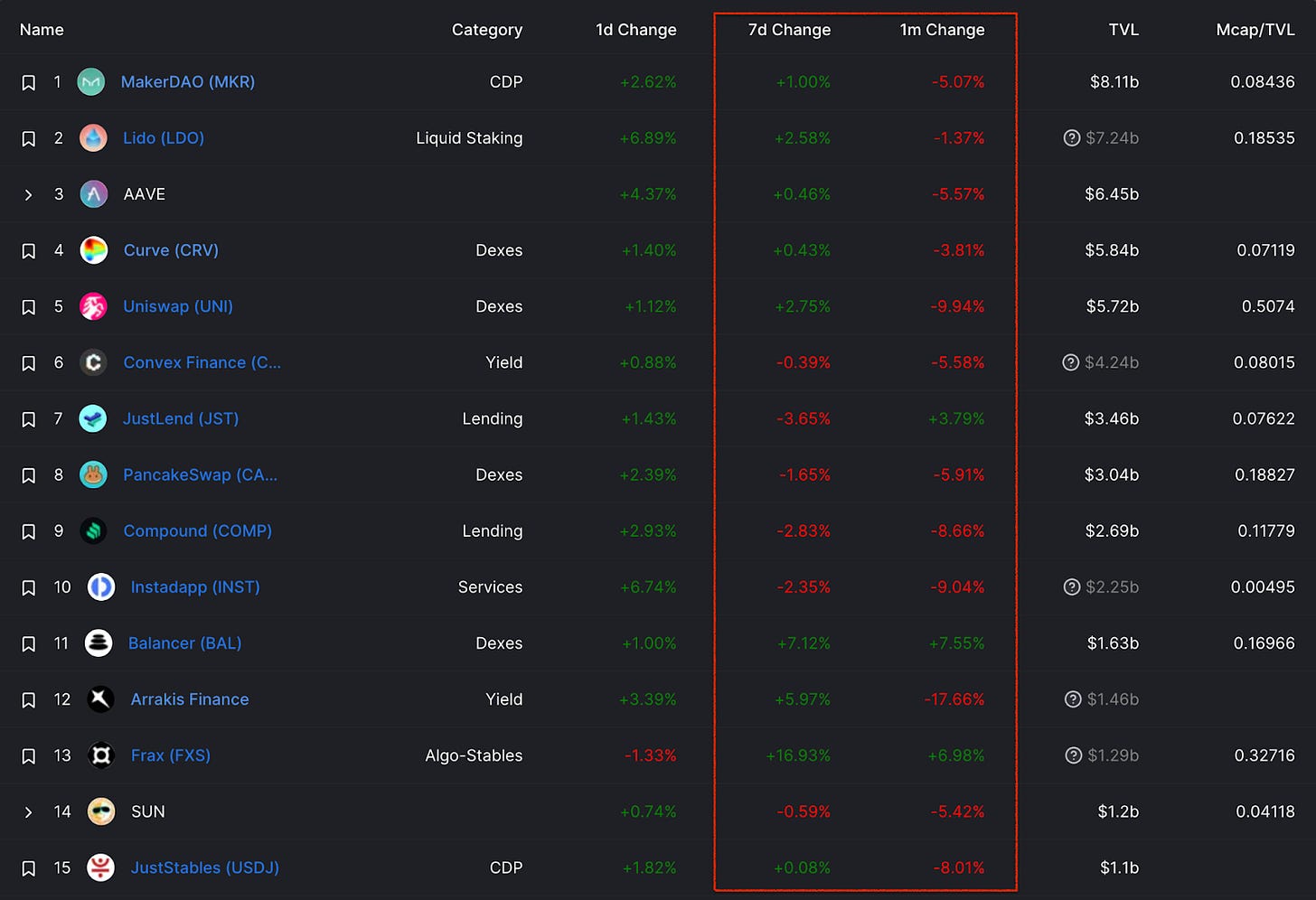The image size is (1316, 900).
Task: Click the Convex Finance logo icon
Action: (93, 362)
